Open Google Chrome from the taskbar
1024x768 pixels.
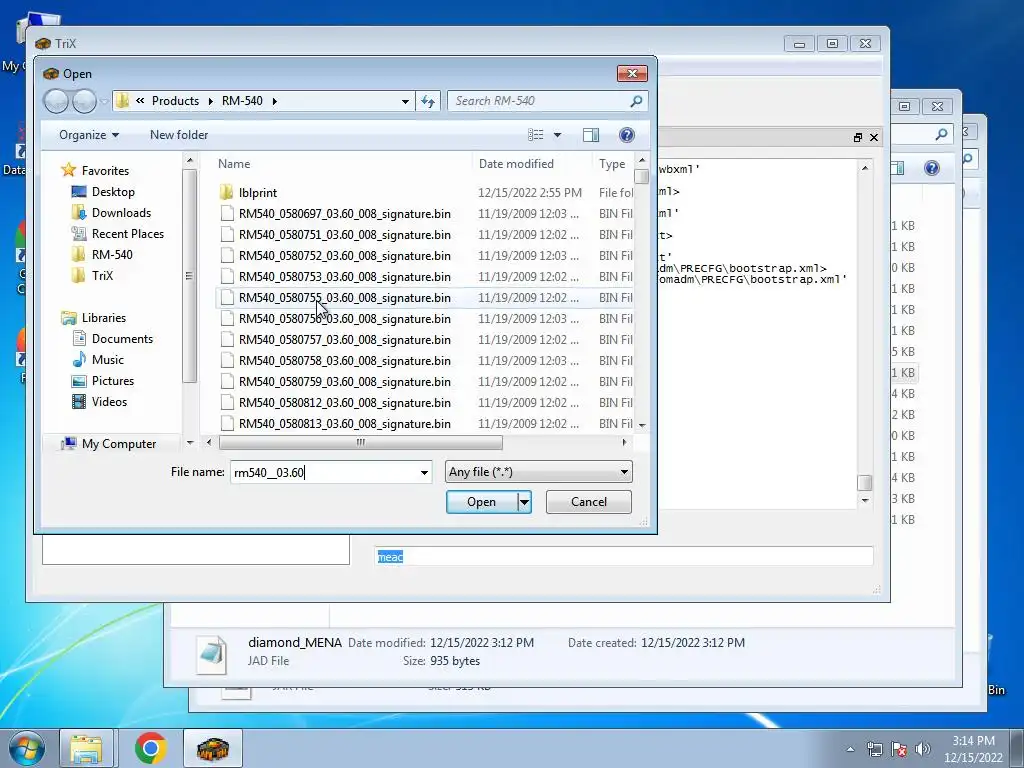pyautogui.click(x=151, y=748)
